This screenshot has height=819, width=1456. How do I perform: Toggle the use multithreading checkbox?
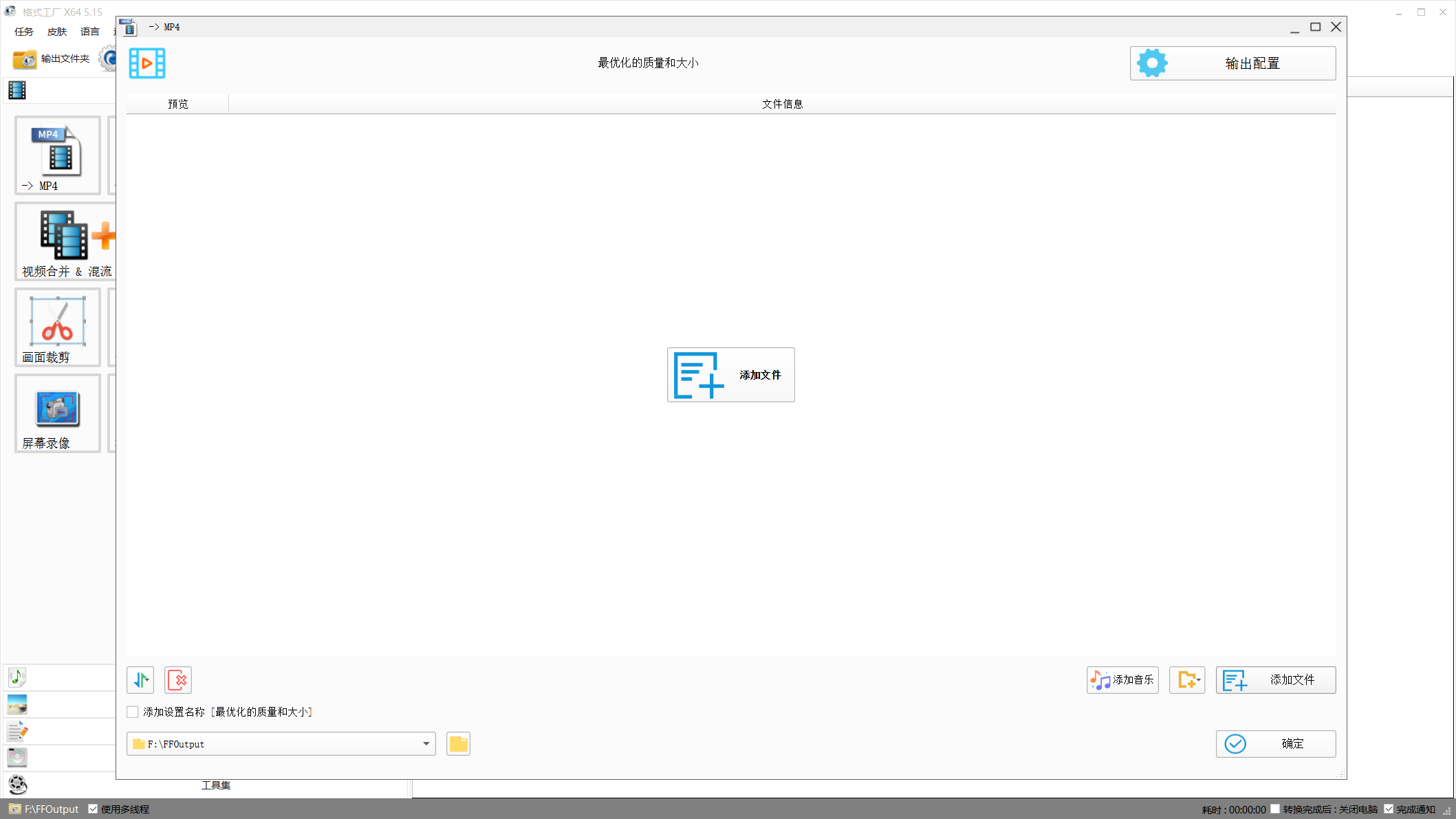tap(93, 809)
